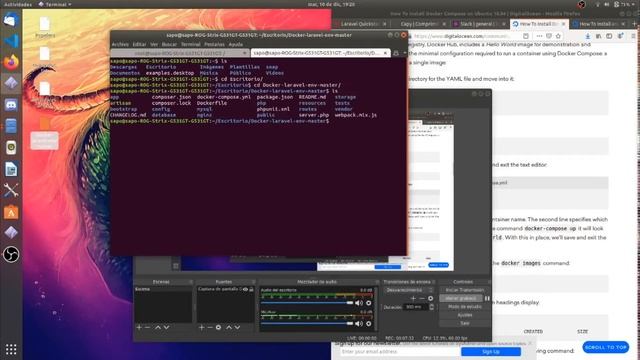640x360 pixels.
Task: Pause the OBS recording
Action: pyautogui.click(x=487, y=298)
